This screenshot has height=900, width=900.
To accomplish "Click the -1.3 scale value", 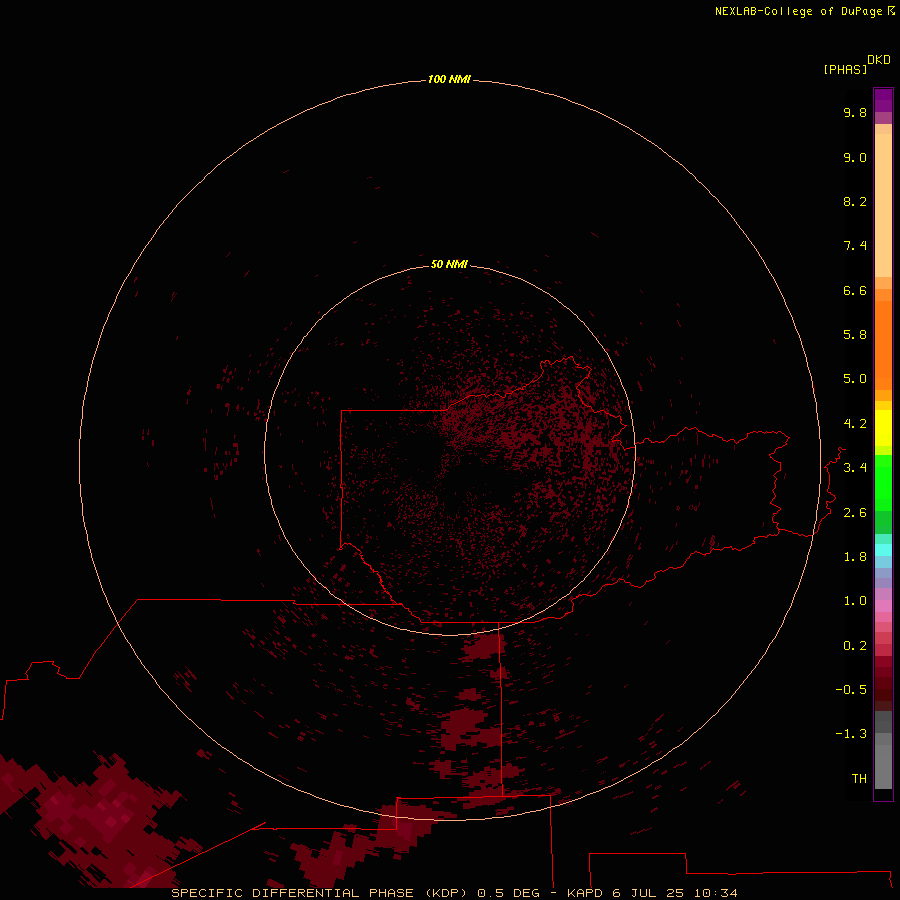I will pos(851,735).
